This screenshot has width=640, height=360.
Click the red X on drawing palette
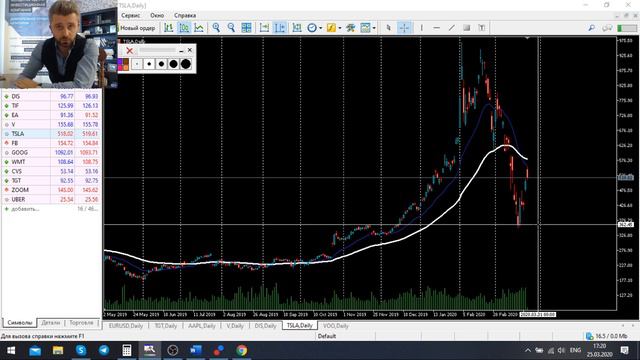click(129, 51)
